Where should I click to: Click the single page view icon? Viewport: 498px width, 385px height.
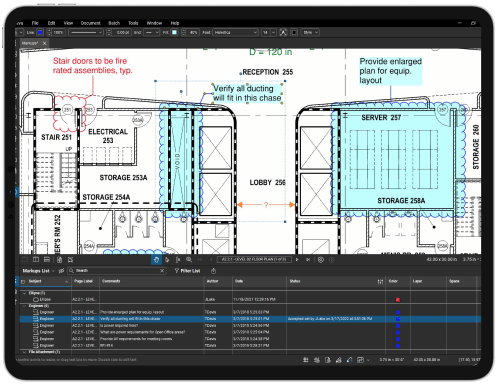tap(25, 260)
